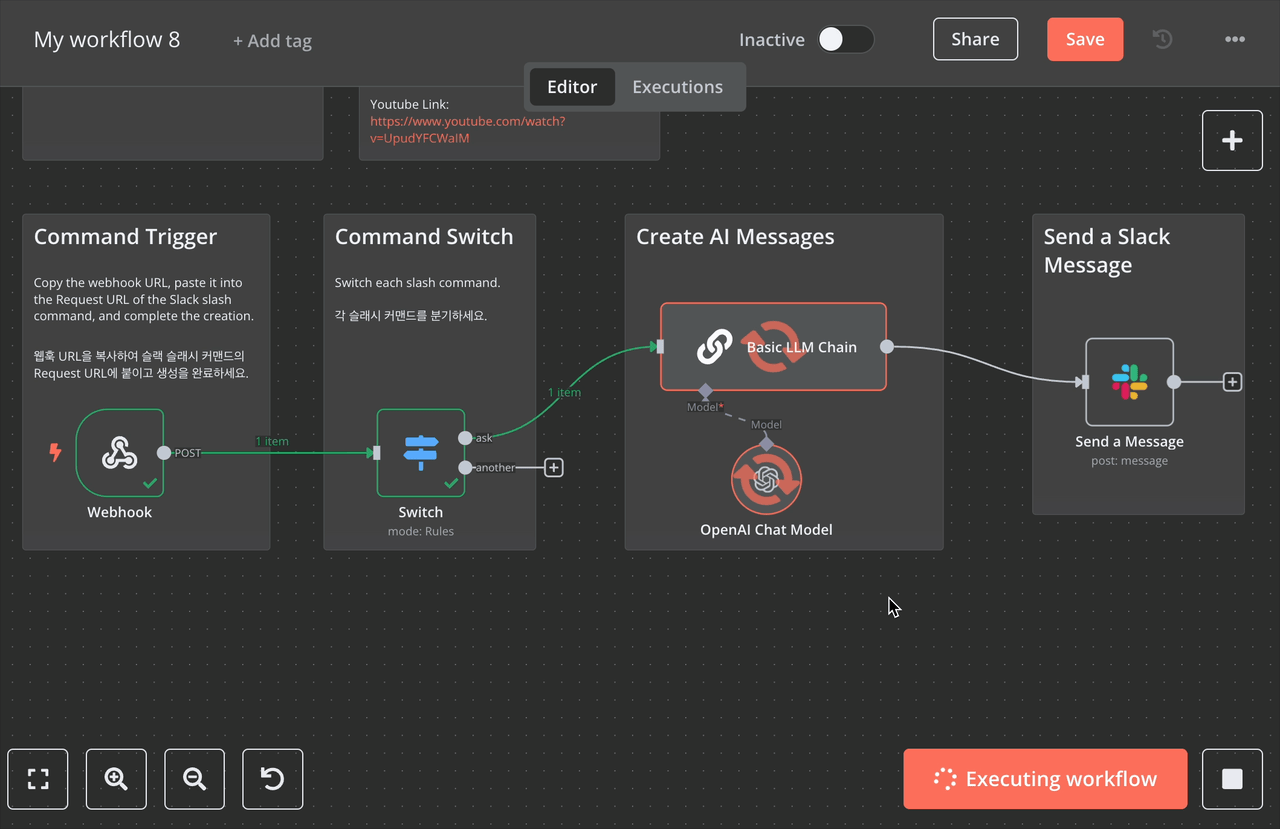Fit workflow to view
The width and height of the screenshot is (1280, 829).
point(38,779)
